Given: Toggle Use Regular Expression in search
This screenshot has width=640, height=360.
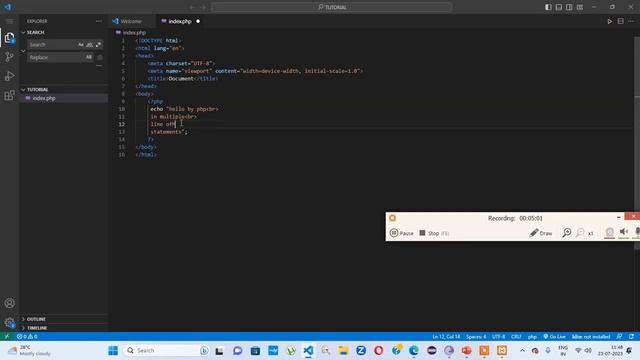Looking at the screenshot, I should tap(98, 44).
